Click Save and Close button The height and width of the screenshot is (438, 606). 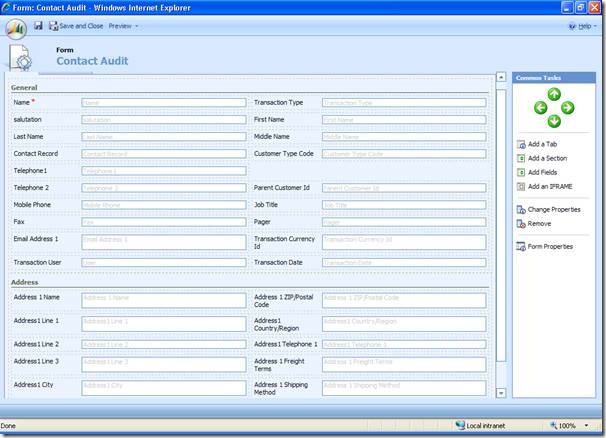[x=75, y=25]
